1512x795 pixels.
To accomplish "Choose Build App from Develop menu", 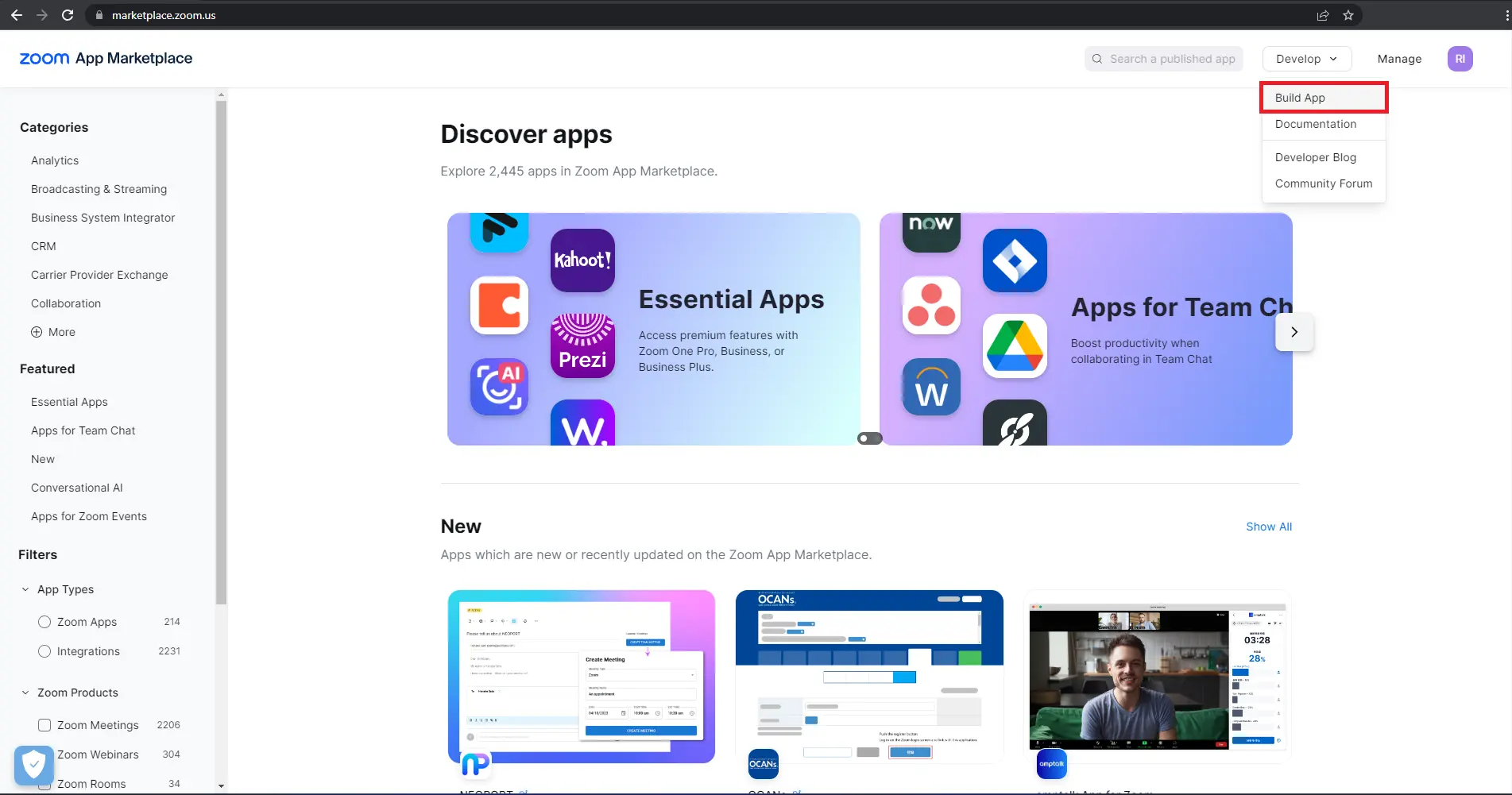I will tap(1324, 98).
